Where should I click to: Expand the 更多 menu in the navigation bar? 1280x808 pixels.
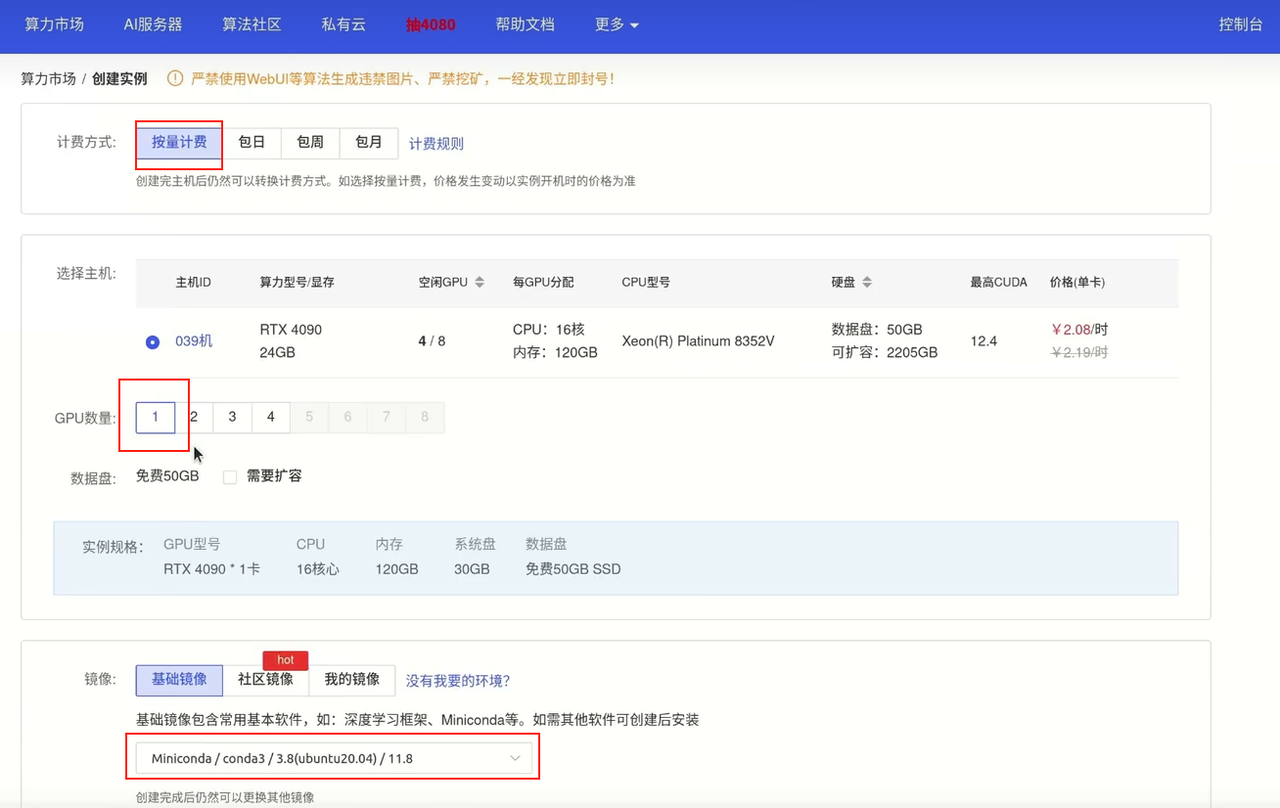616,24
